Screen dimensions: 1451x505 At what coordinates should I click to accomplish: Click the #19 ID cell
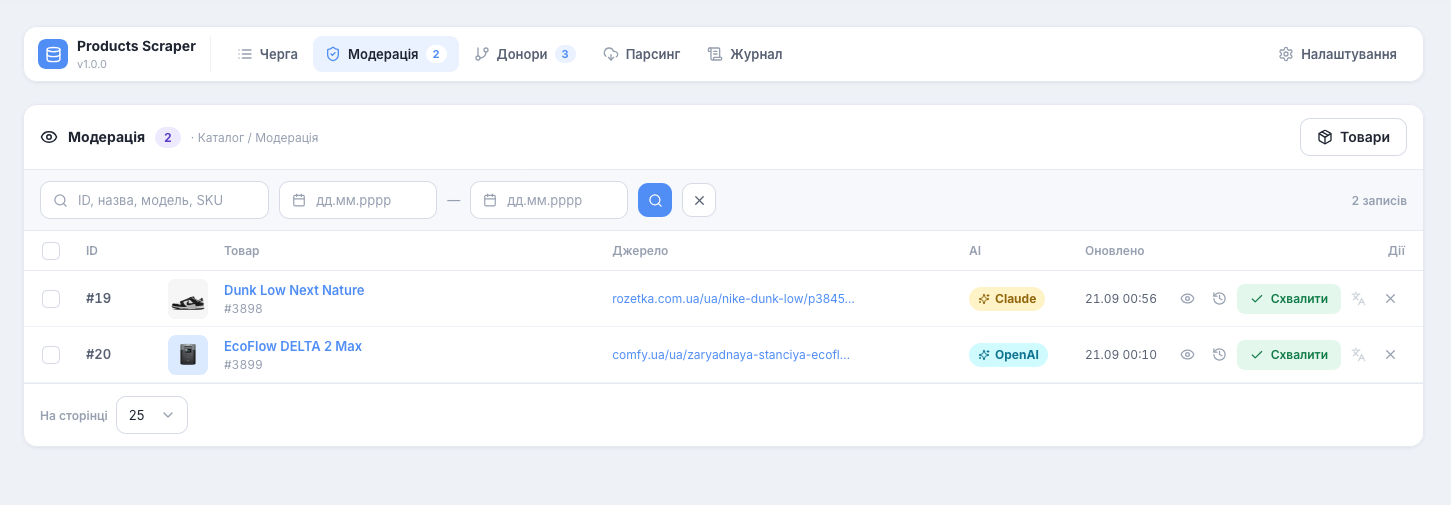click(x=98, y=299)
